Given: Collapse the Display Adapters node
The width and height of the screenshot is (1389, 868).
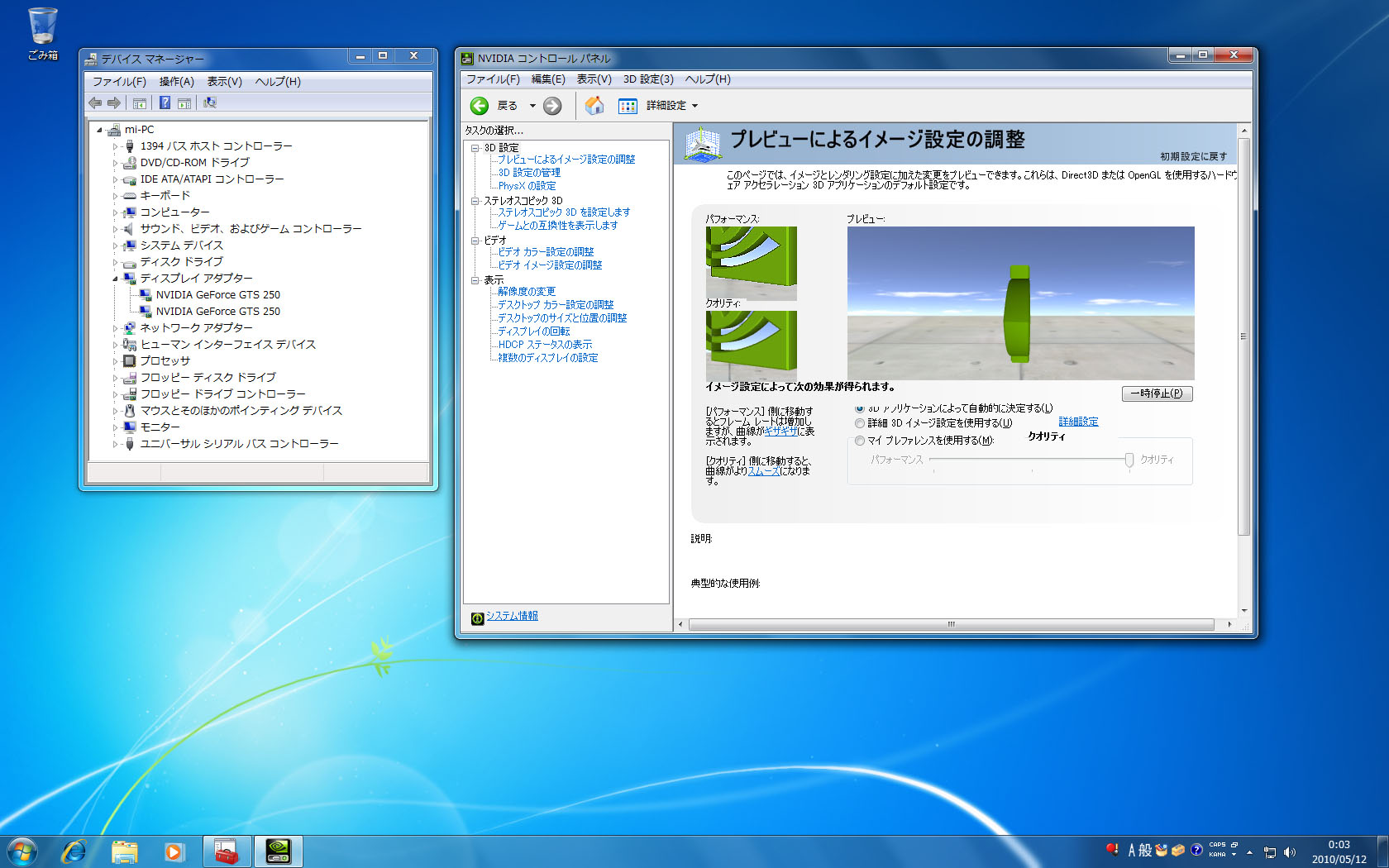Looking at the screenshot, I should [x=116, y=279].
